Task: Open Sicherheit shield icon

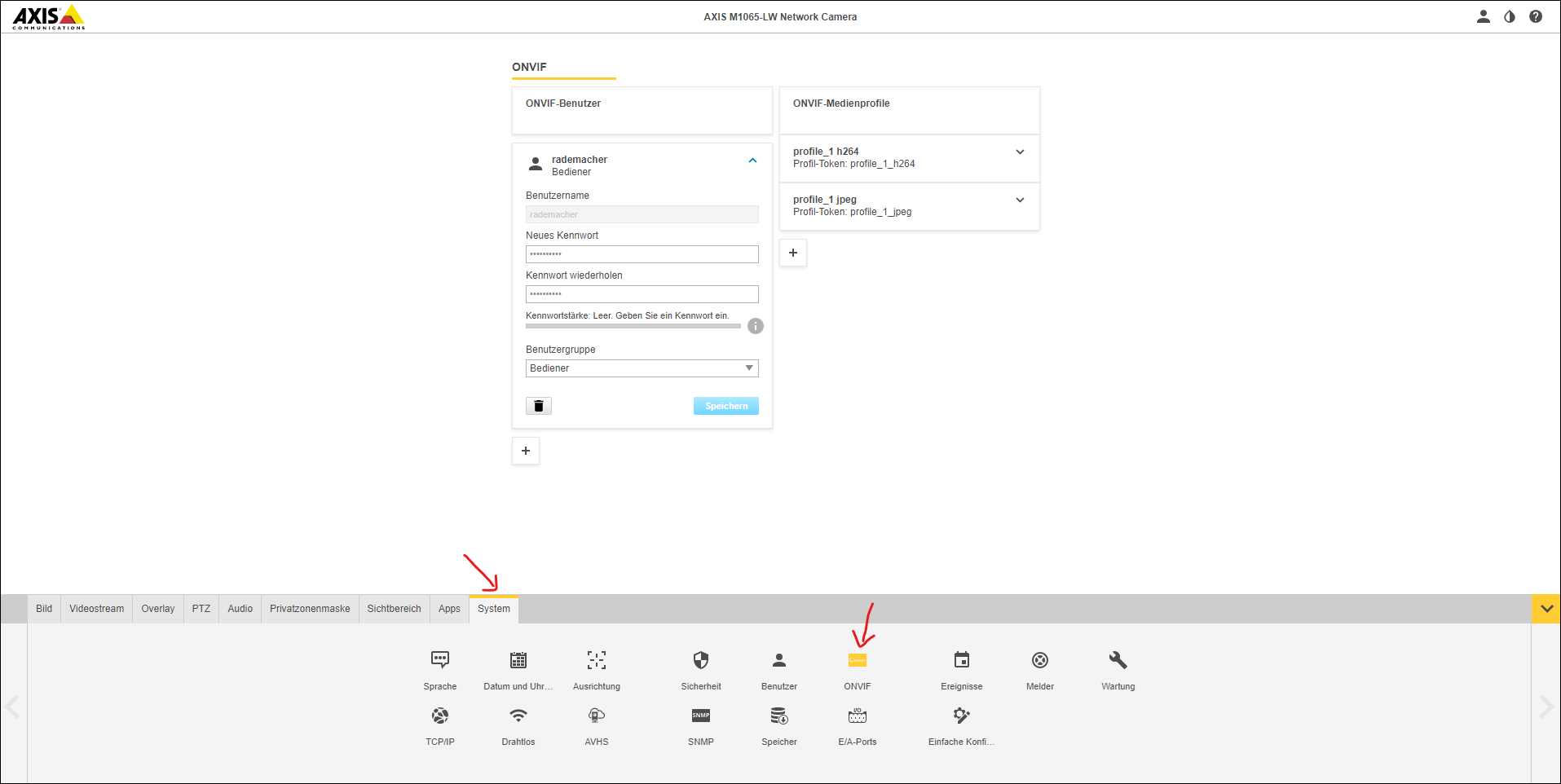Action: point(701,660)
